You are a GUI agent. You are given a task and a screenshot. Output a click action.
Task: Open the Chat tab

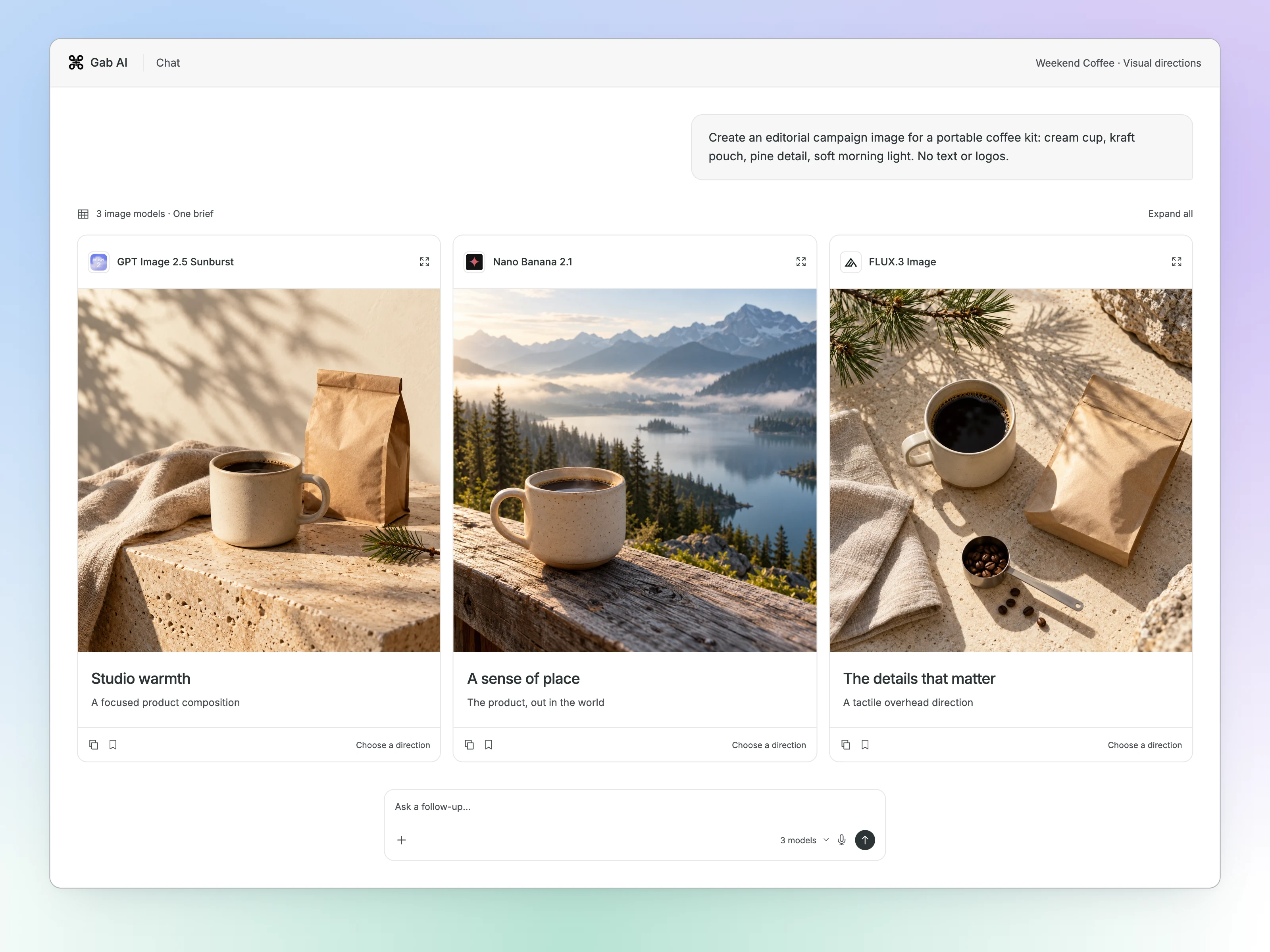(x=167, y=63)
